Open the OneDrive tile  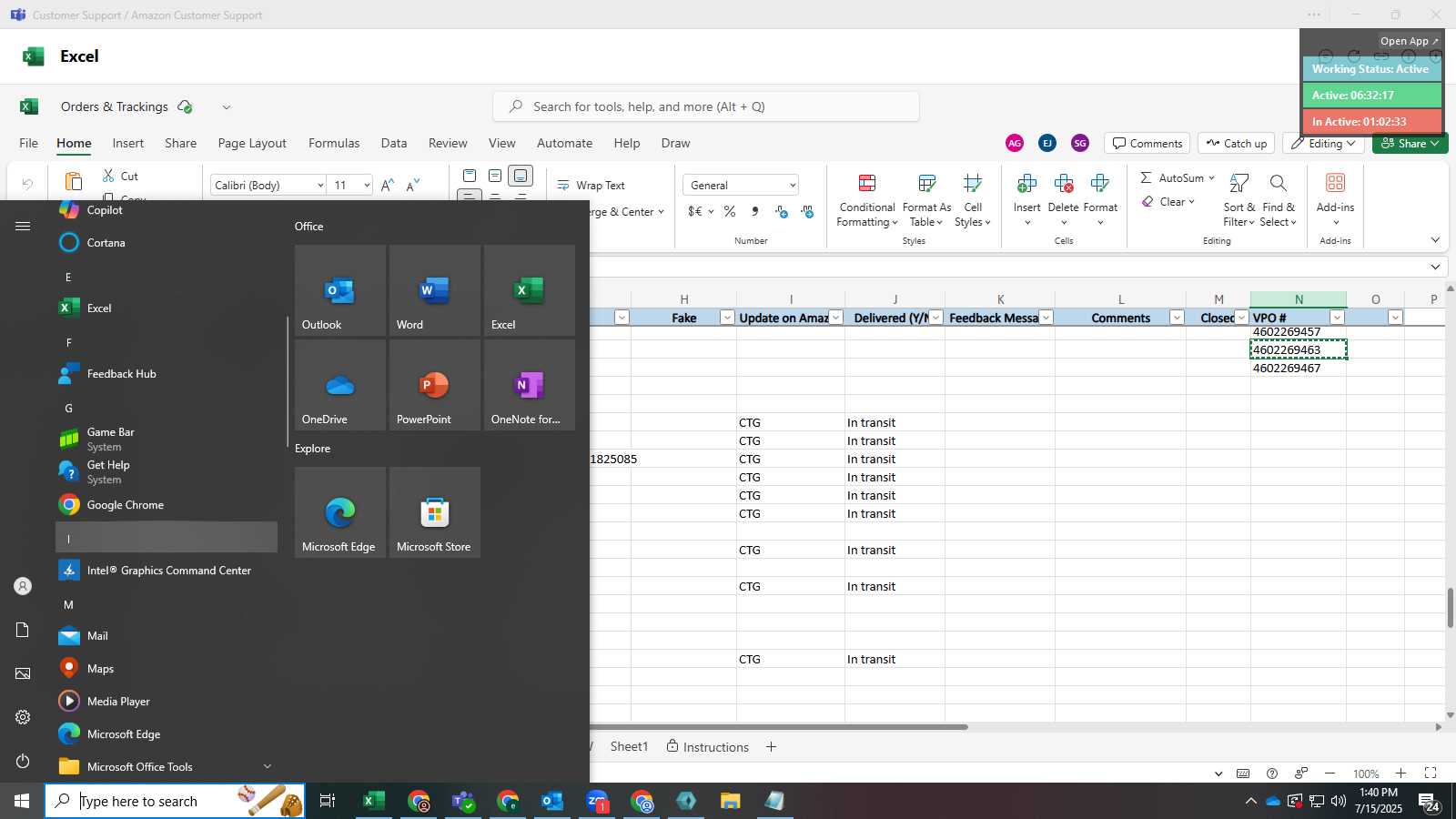(340, 385)
